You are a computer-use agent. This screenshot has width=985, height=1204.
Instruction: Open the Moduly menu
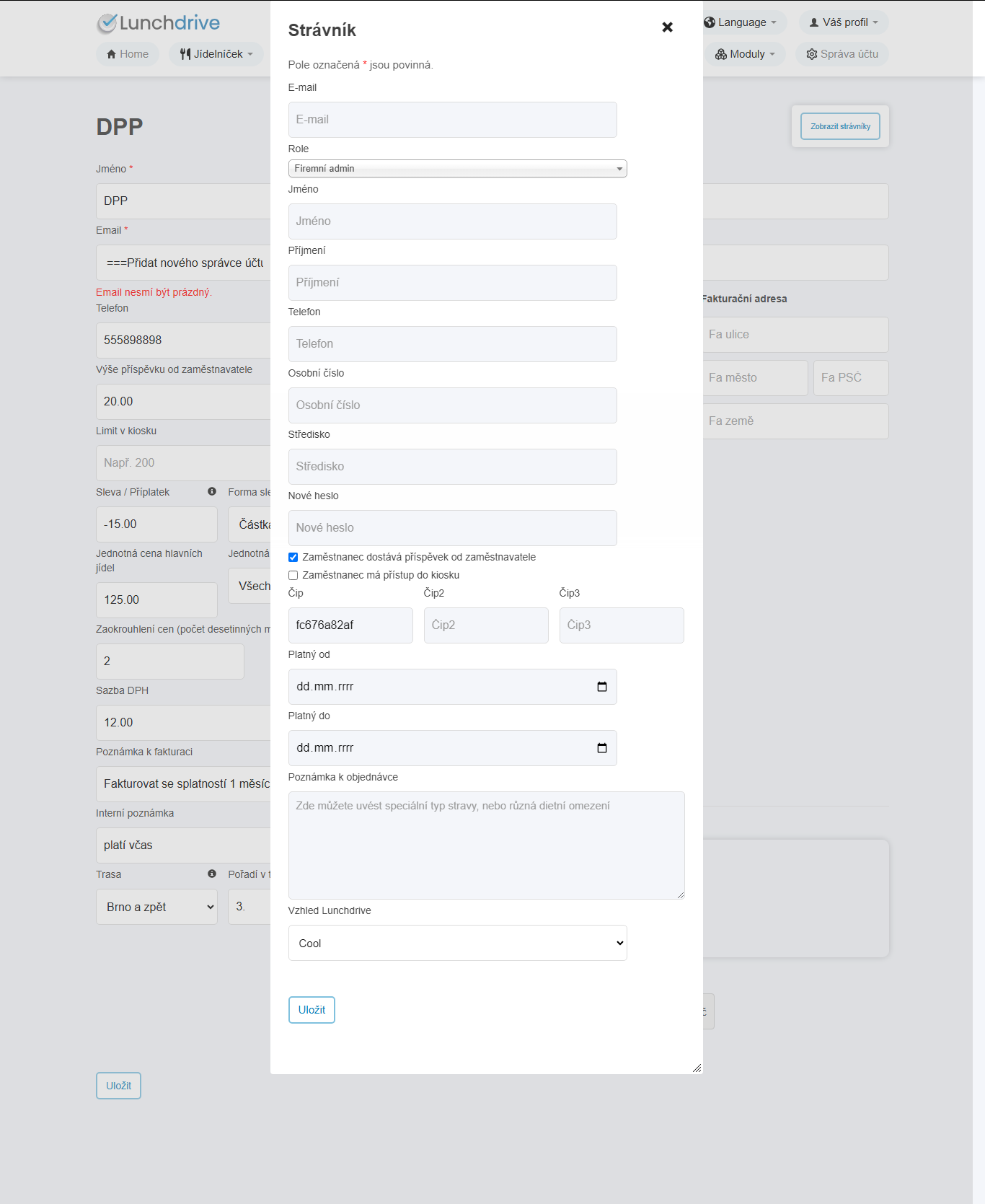click(745, 54)
